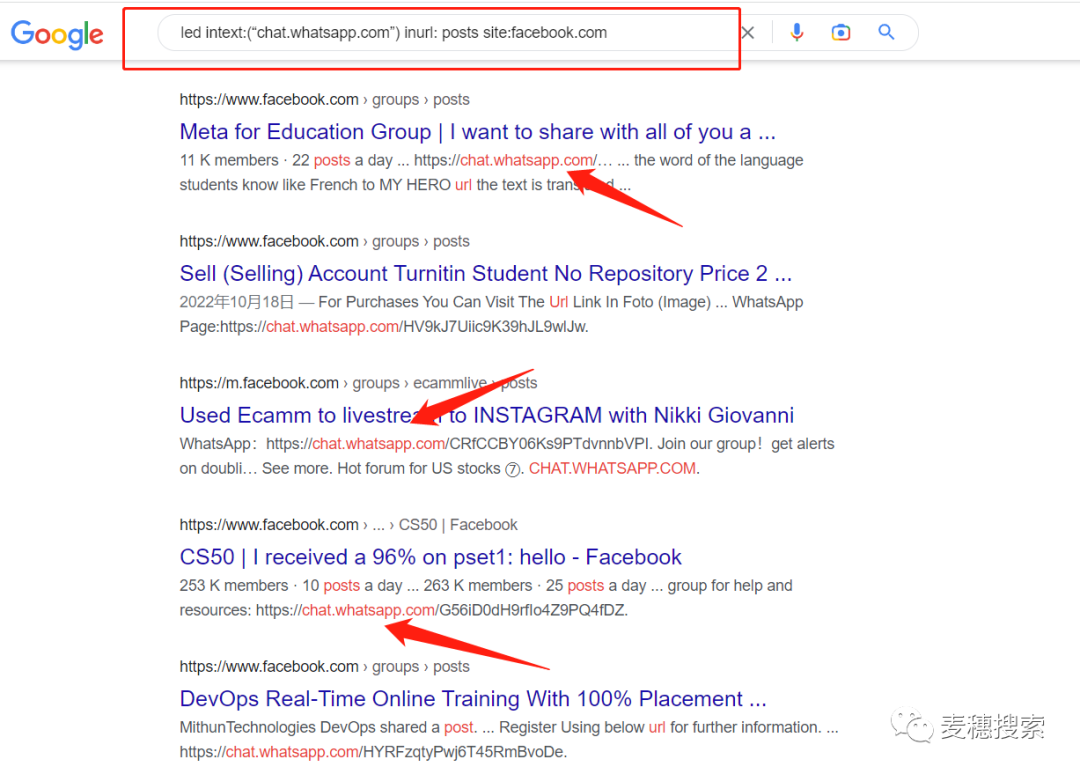This screenshot has width=1080, height=774.
Task: Open the Sell Account Turnitin Student result
Action: [485, 274]
